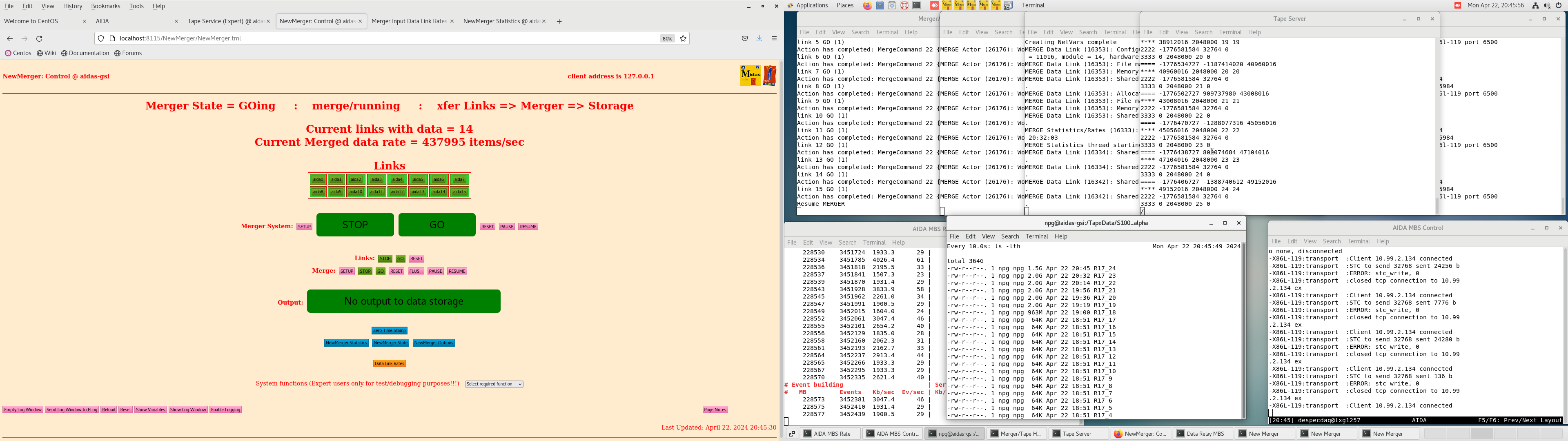Switch to the Merger Input Data Link Rates tab
The image size is (1568, 441).
[408, 21]
